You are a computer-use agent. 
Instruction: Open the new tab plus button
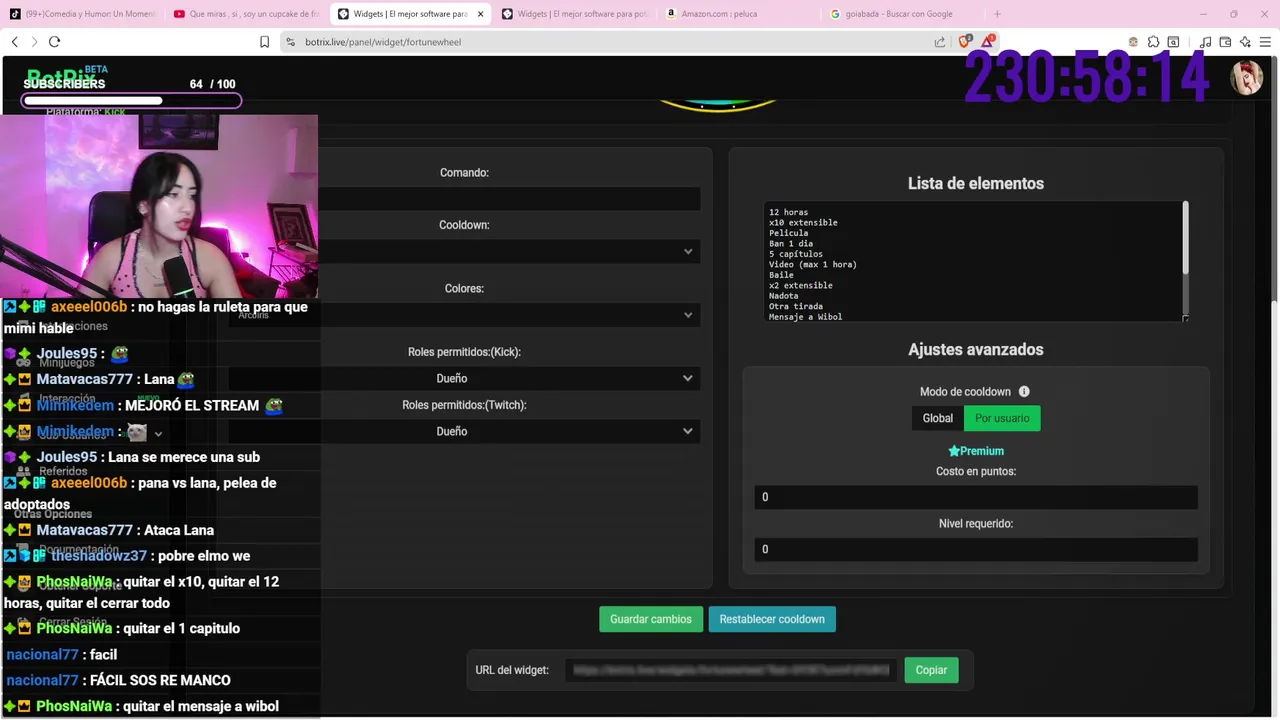pyautogui.click(x=997, y=14)
